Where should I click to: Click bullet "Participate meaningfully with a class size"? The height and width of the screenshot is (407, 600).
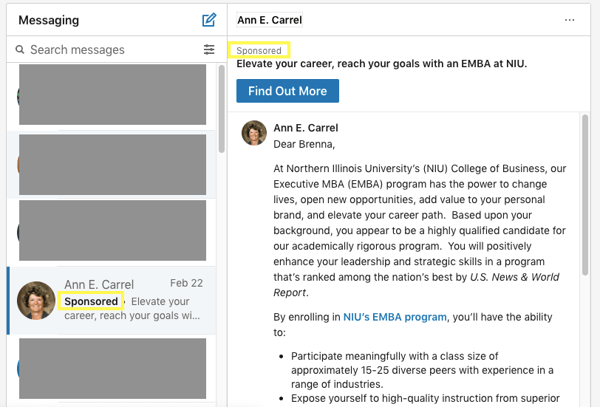[422, 370]
